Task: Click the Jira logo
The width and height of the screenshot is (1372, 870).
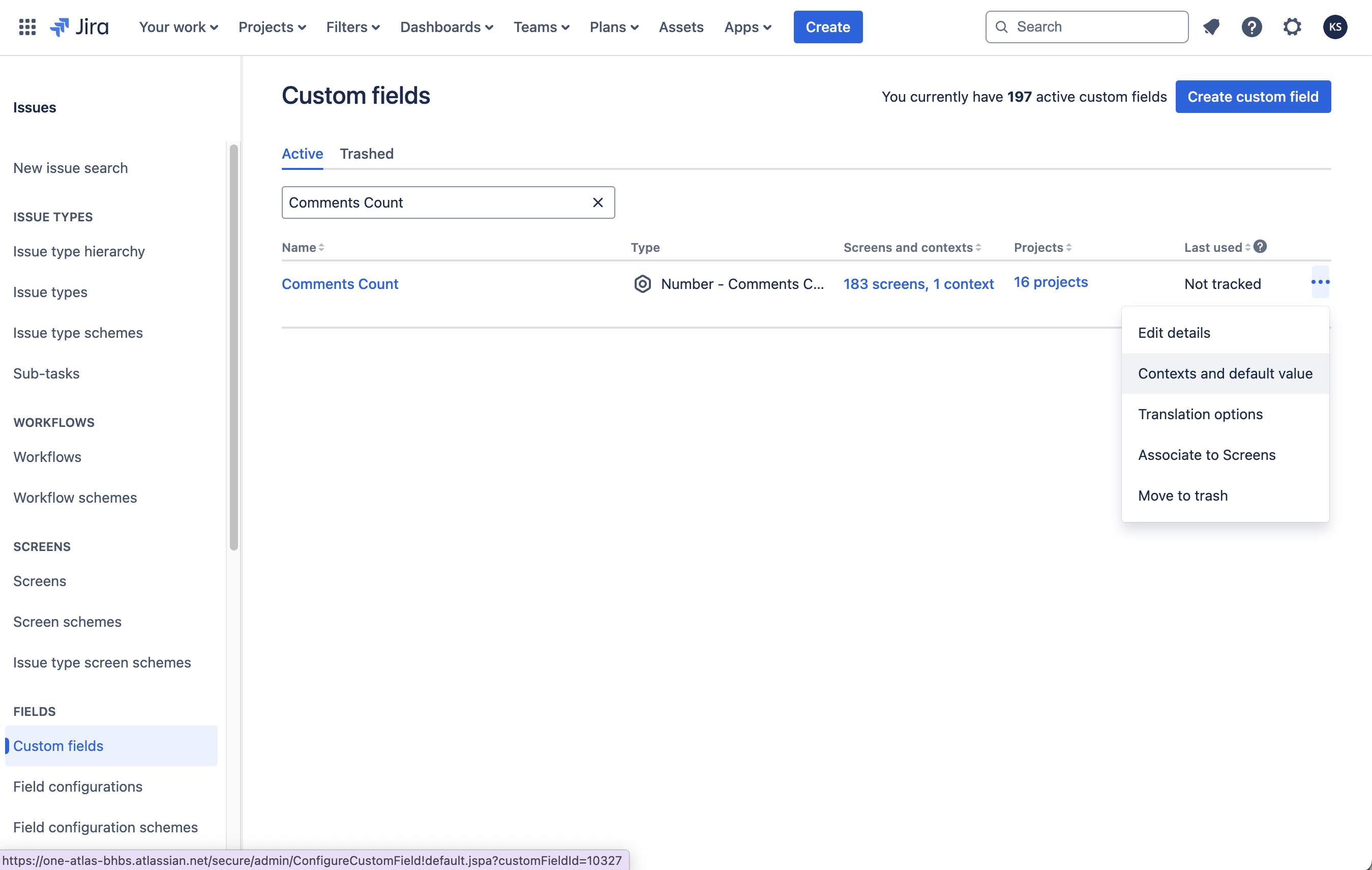Action: 79,27
